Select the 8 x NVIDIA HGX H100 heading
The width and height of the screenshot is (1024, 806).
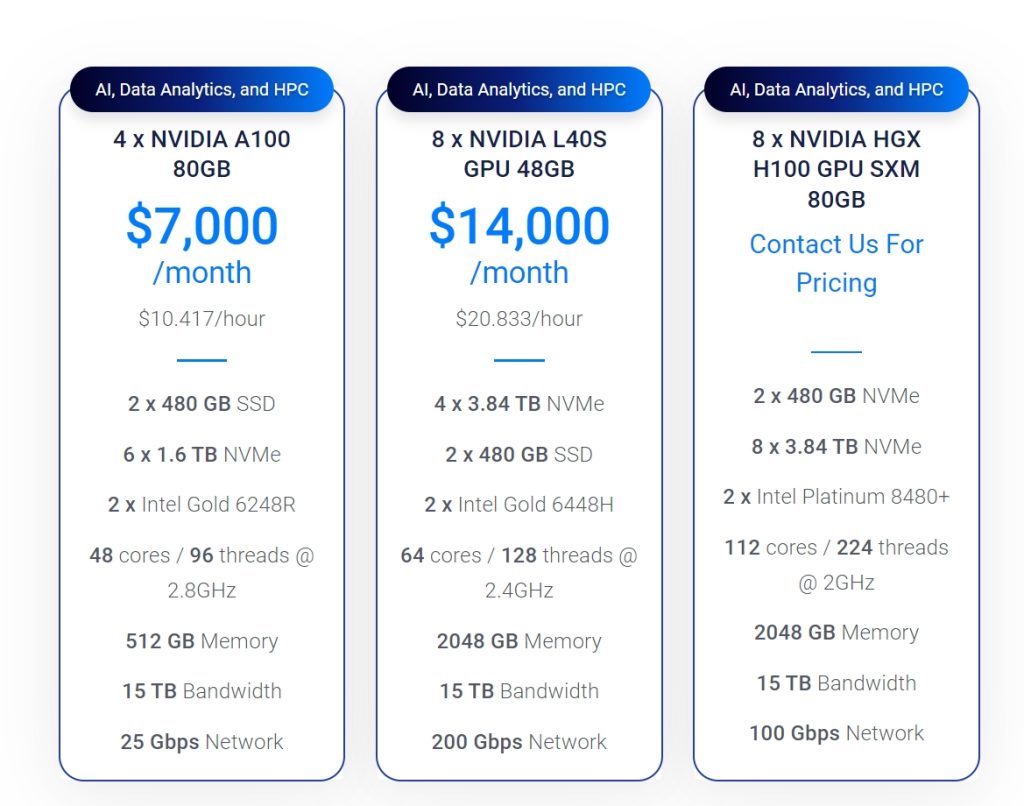click(x=836, y=168)
